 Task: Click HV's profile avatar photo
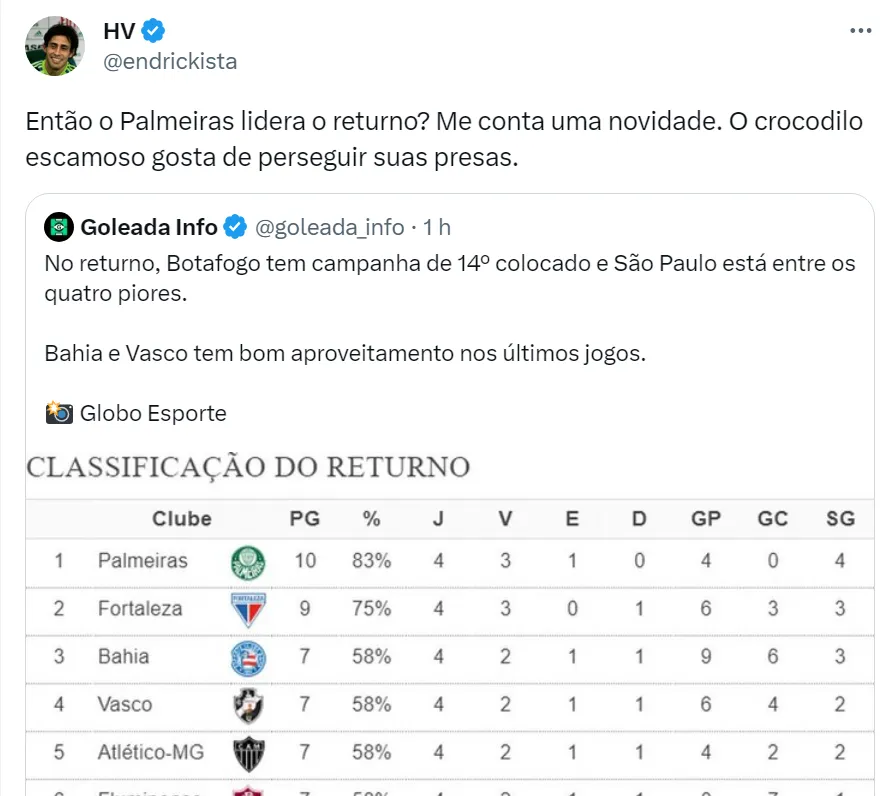coord(55,46)
